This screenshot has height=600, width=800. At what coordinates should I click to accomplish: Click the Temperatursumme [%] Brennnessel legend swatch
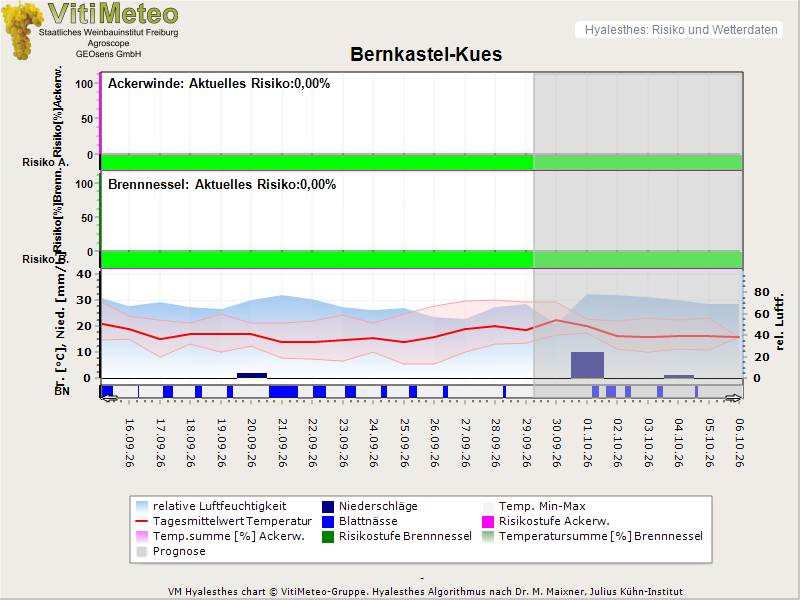tap(488, 536)
